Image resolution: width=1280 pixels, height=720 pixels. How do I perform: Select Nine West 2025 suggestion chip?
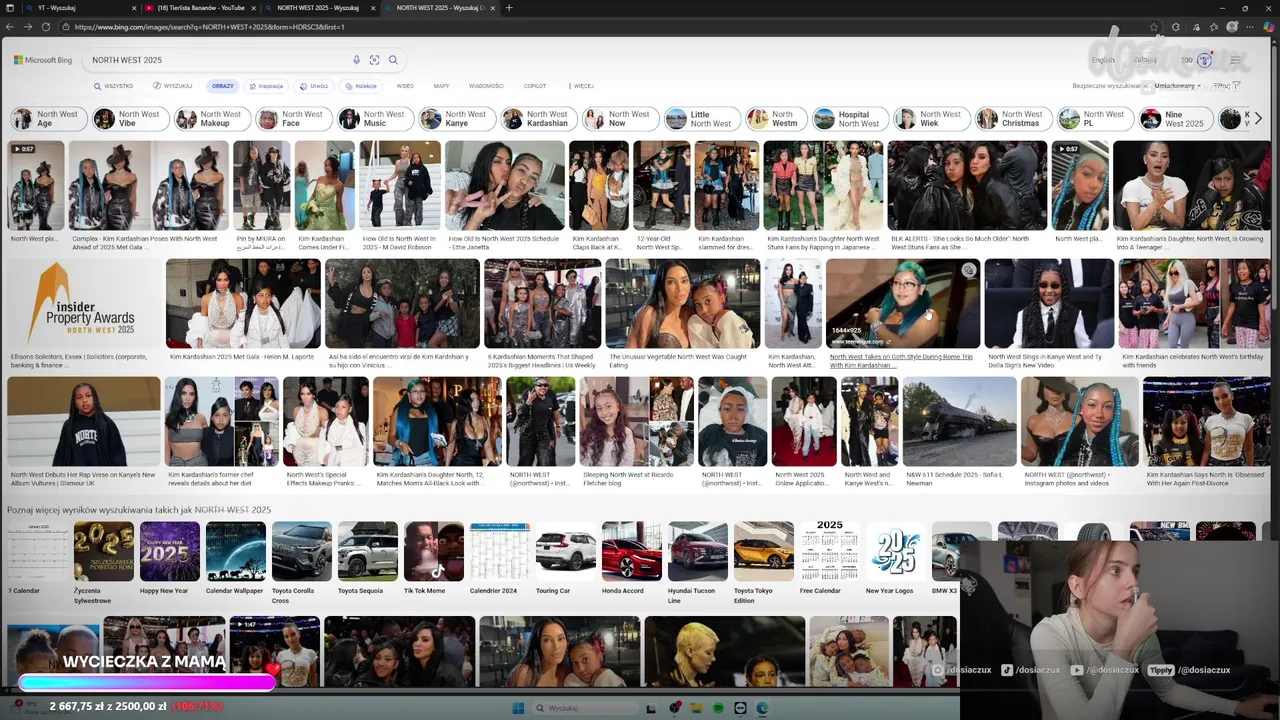(1174, 119)
